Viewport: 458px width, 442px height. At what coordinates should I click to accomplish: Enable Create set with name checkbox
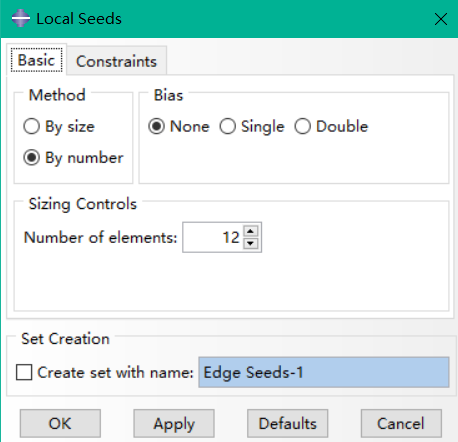[24, 372]
